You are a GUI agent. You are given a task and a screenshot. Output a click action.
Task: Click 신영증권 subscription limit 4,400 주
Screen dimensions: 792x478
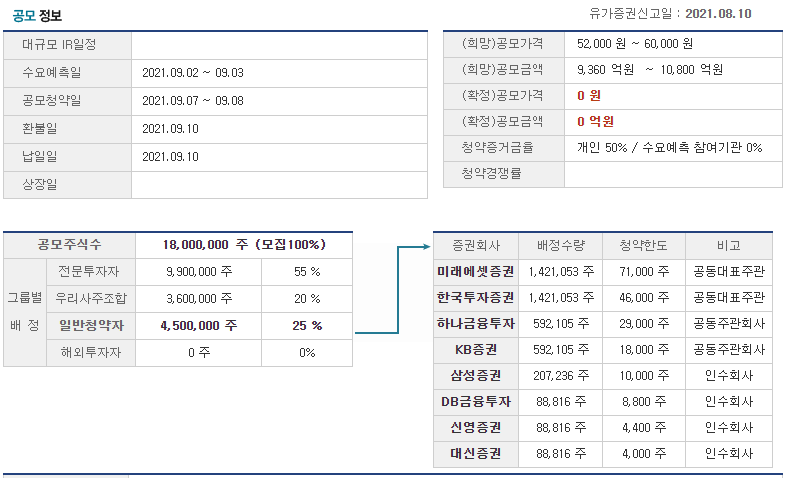click(x=644, y=427)
